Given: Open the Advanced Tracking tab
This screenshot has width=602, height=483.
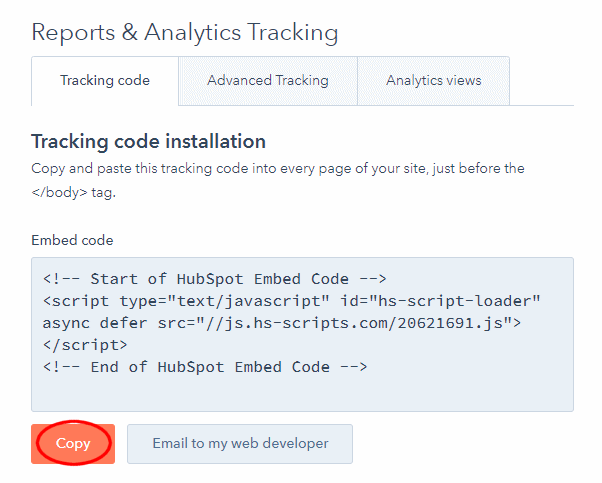Looking at the screenshot, I should pyautogui.click(x=268, y=81).
